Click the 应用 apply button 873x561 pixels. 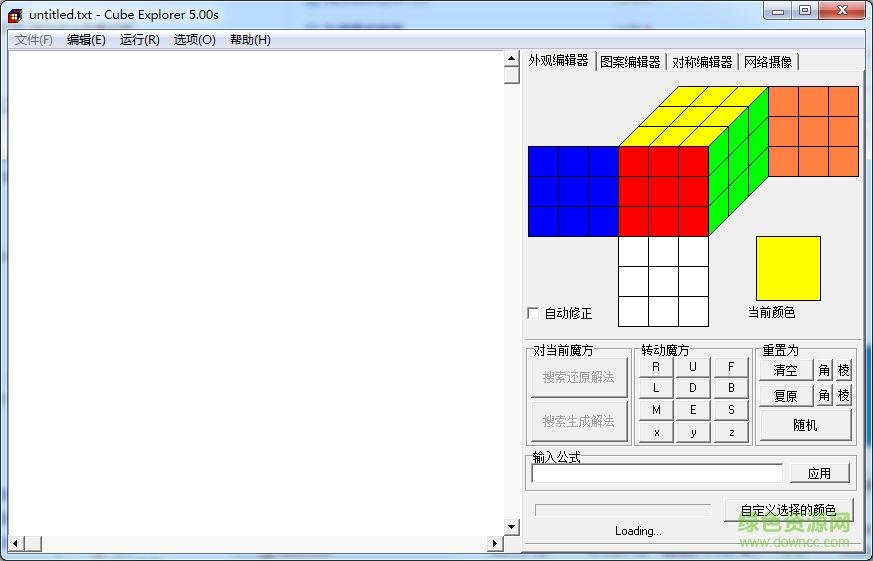click(x=819, y=473)
